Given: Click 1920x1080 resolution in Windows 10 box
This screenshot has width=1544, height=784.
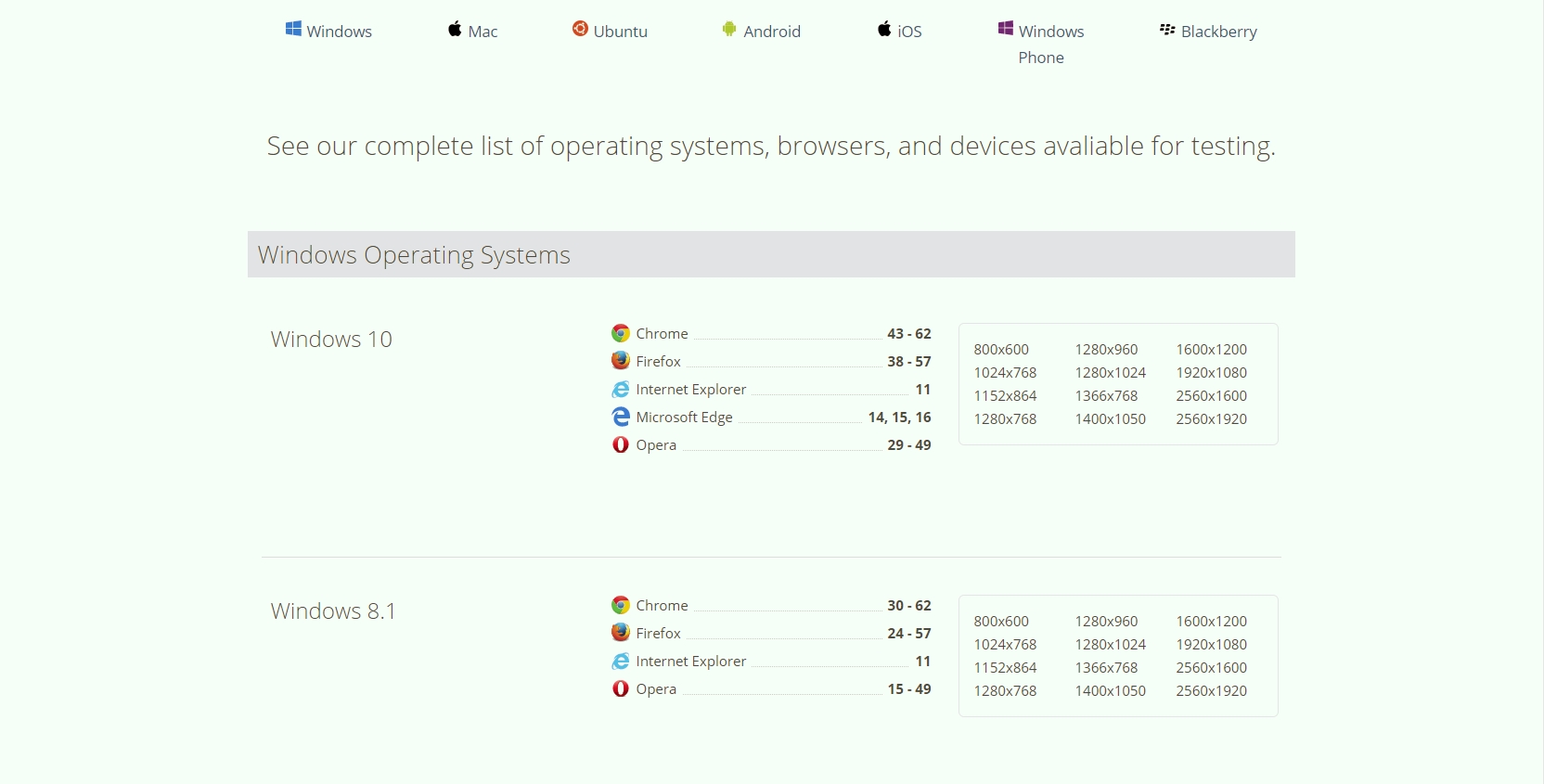Looking at the screenshot, I should click(x=1212, y=373).
